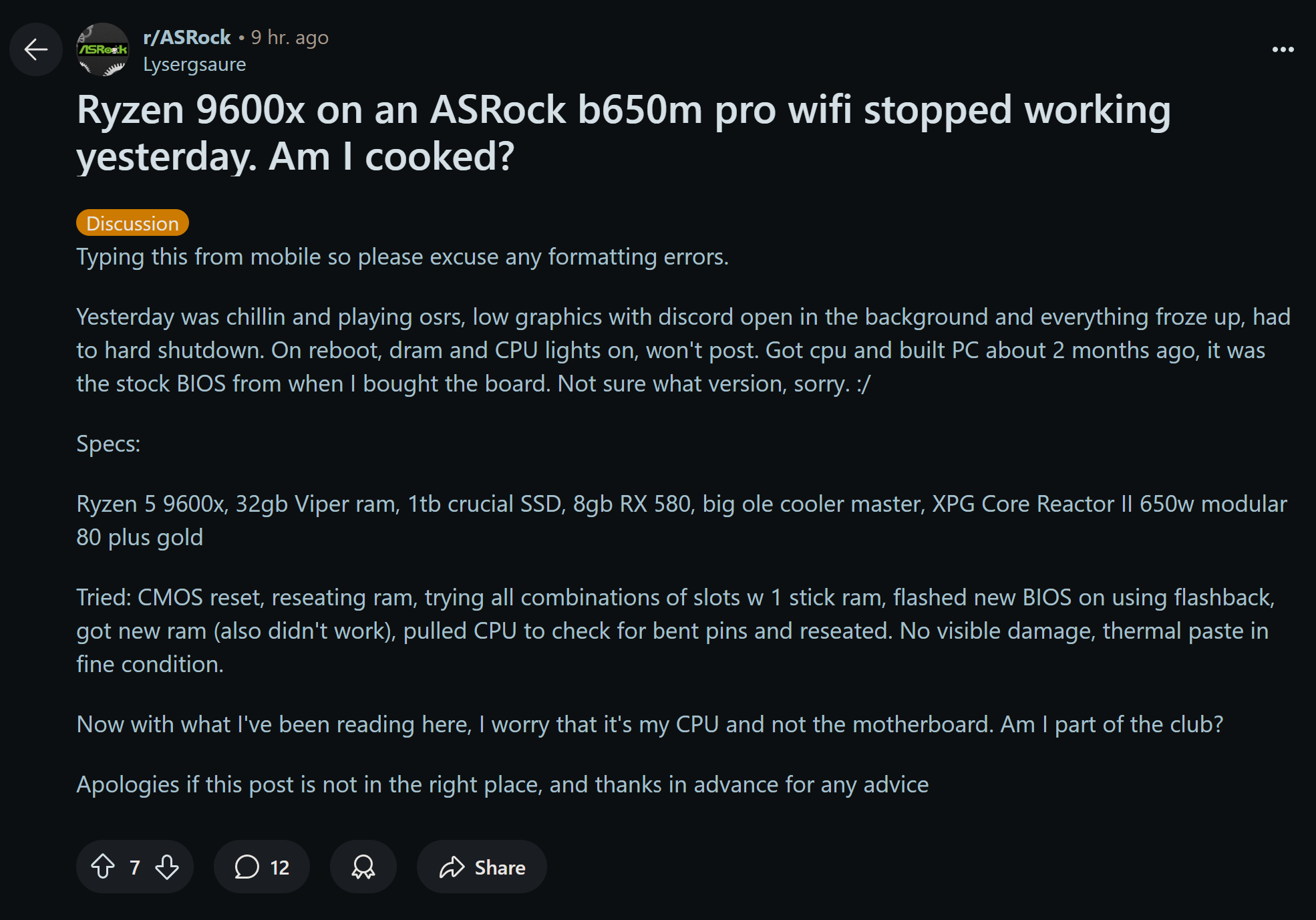Viewport: 1316px width, 920px height.
Task: View Lysergsaure's profile
Action: click(195, 63)
